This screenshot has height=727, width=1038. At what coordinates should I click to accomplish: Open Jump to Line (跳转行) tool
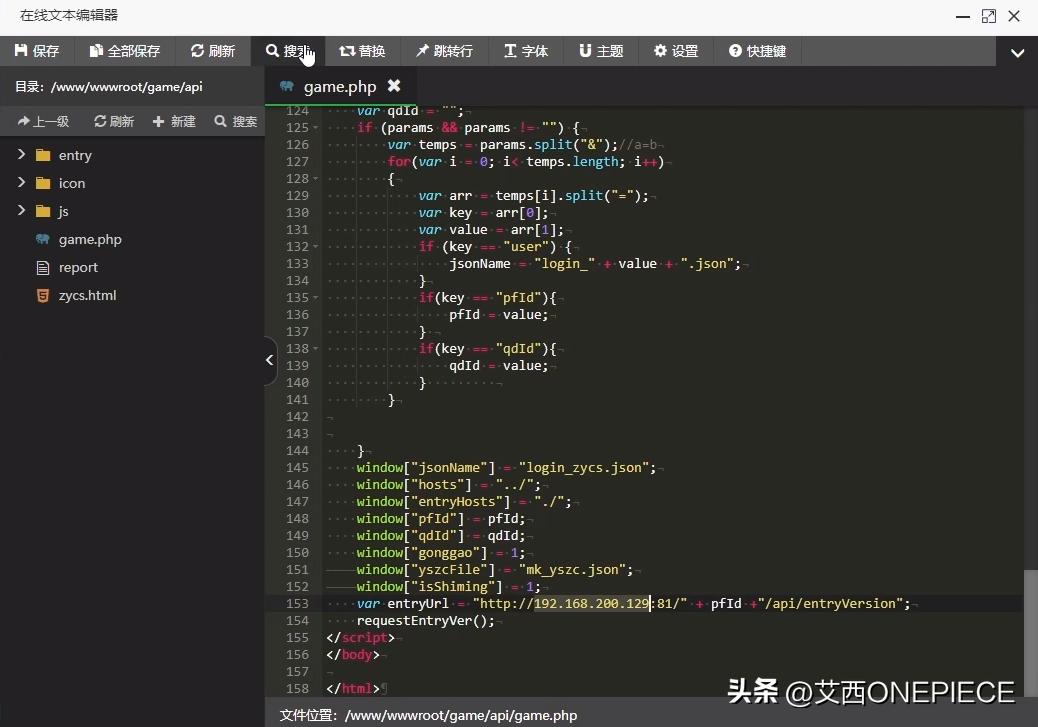[x=444, y=51]
